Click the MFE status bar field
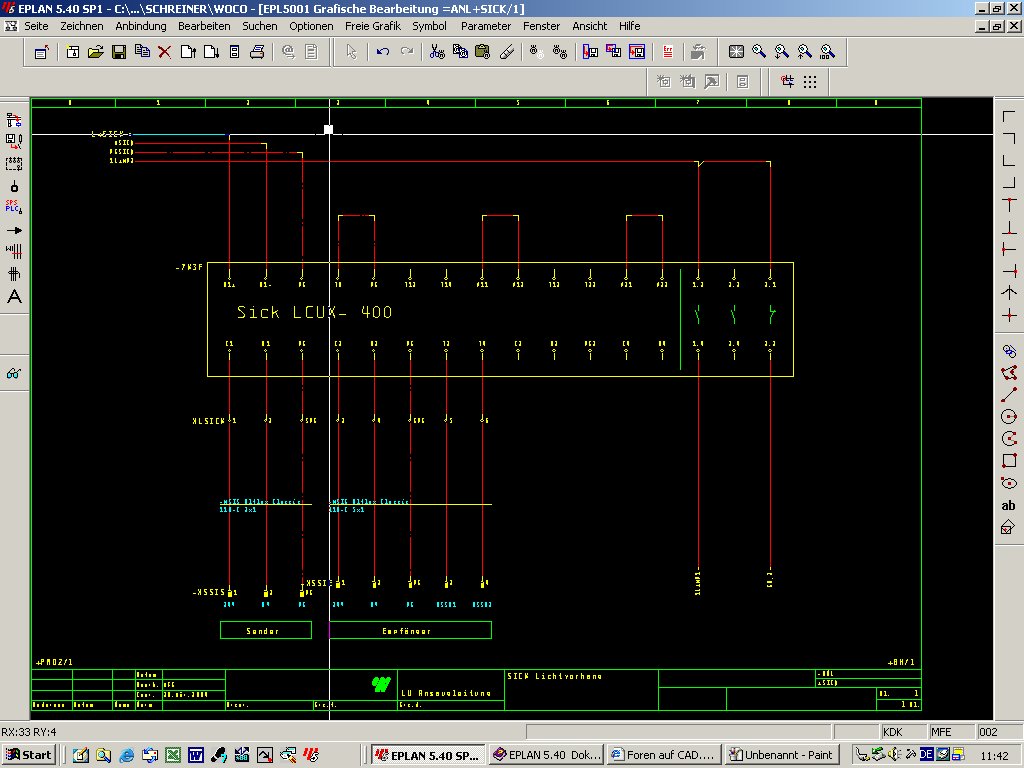 pos(952,732)
